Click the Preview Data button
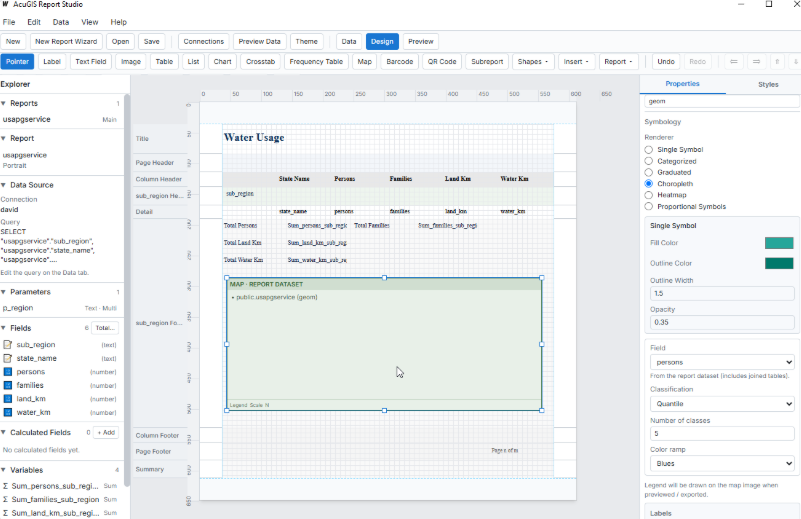 [260, 41]
